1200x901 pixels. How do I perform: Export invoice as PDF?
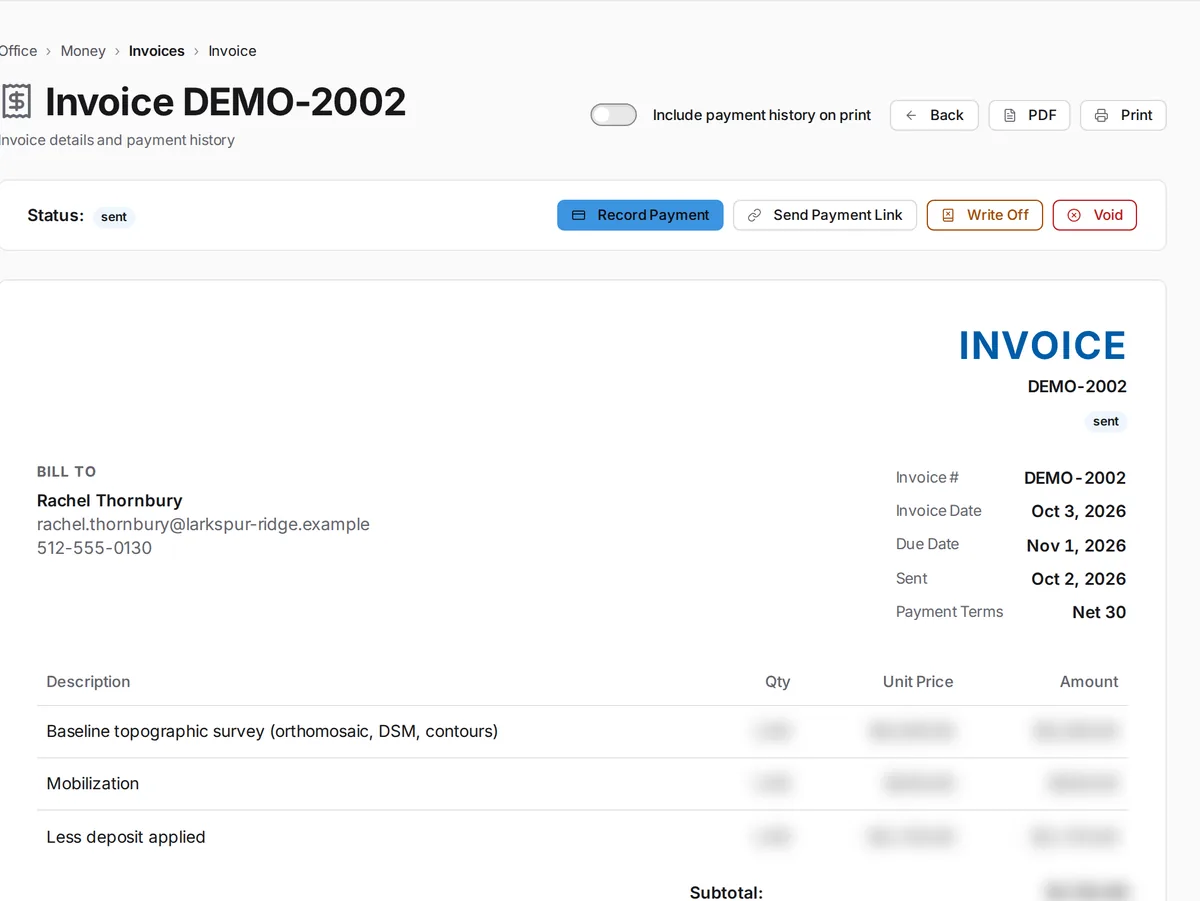tap(1029, 115)
